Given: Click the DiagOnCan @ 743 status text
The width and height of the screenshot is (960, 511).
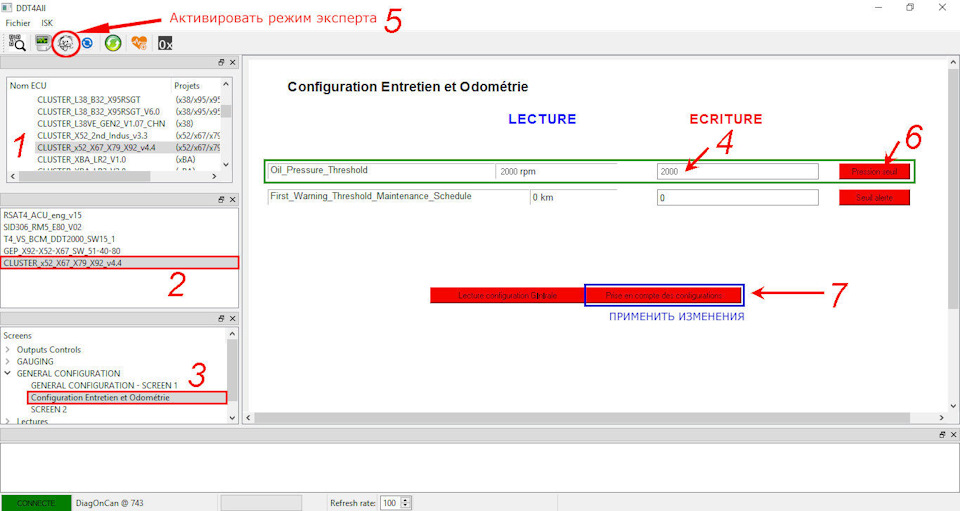Looking at the screenshot, I should [110, 503].
